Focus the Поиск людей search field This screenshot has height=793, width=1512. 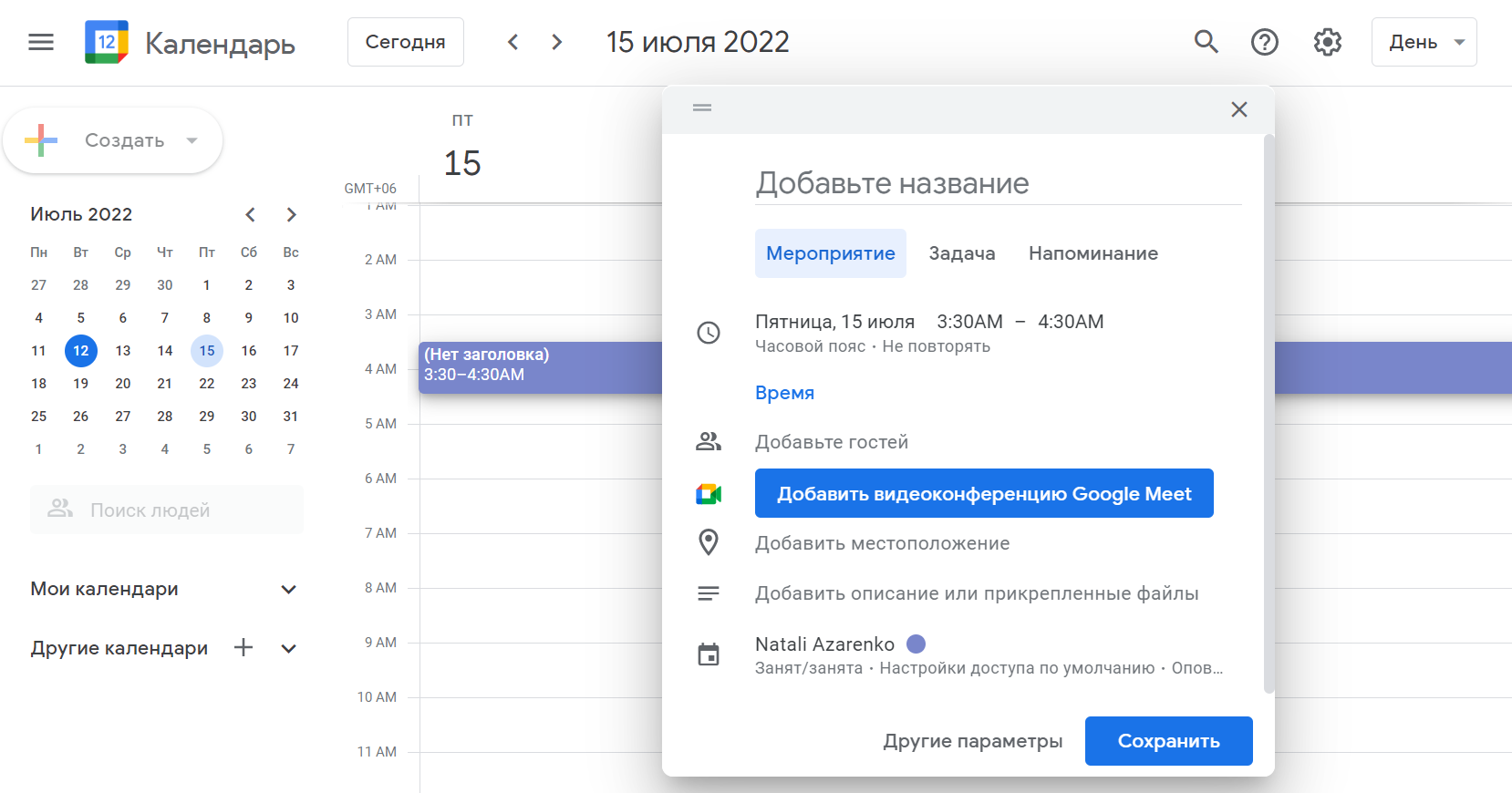167,510
